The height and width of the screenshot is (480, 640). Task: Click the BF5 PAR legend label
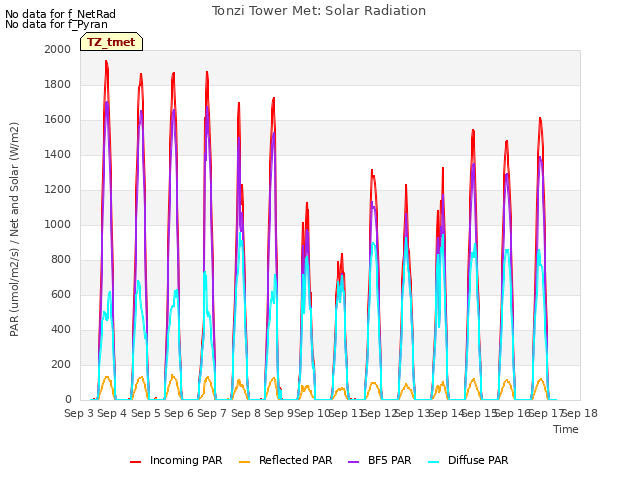389,460
